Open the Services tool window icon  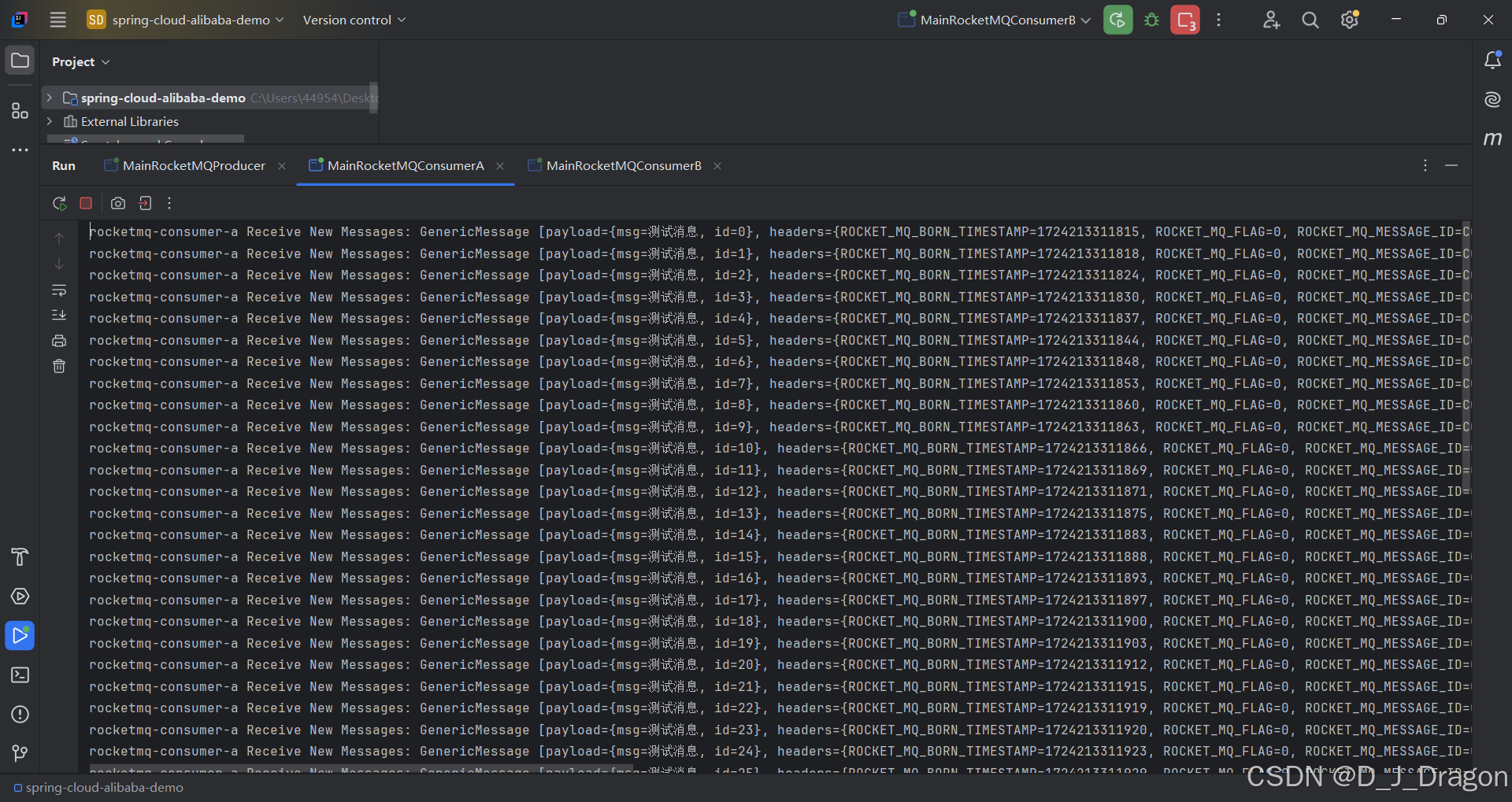(x=20, y=596)
